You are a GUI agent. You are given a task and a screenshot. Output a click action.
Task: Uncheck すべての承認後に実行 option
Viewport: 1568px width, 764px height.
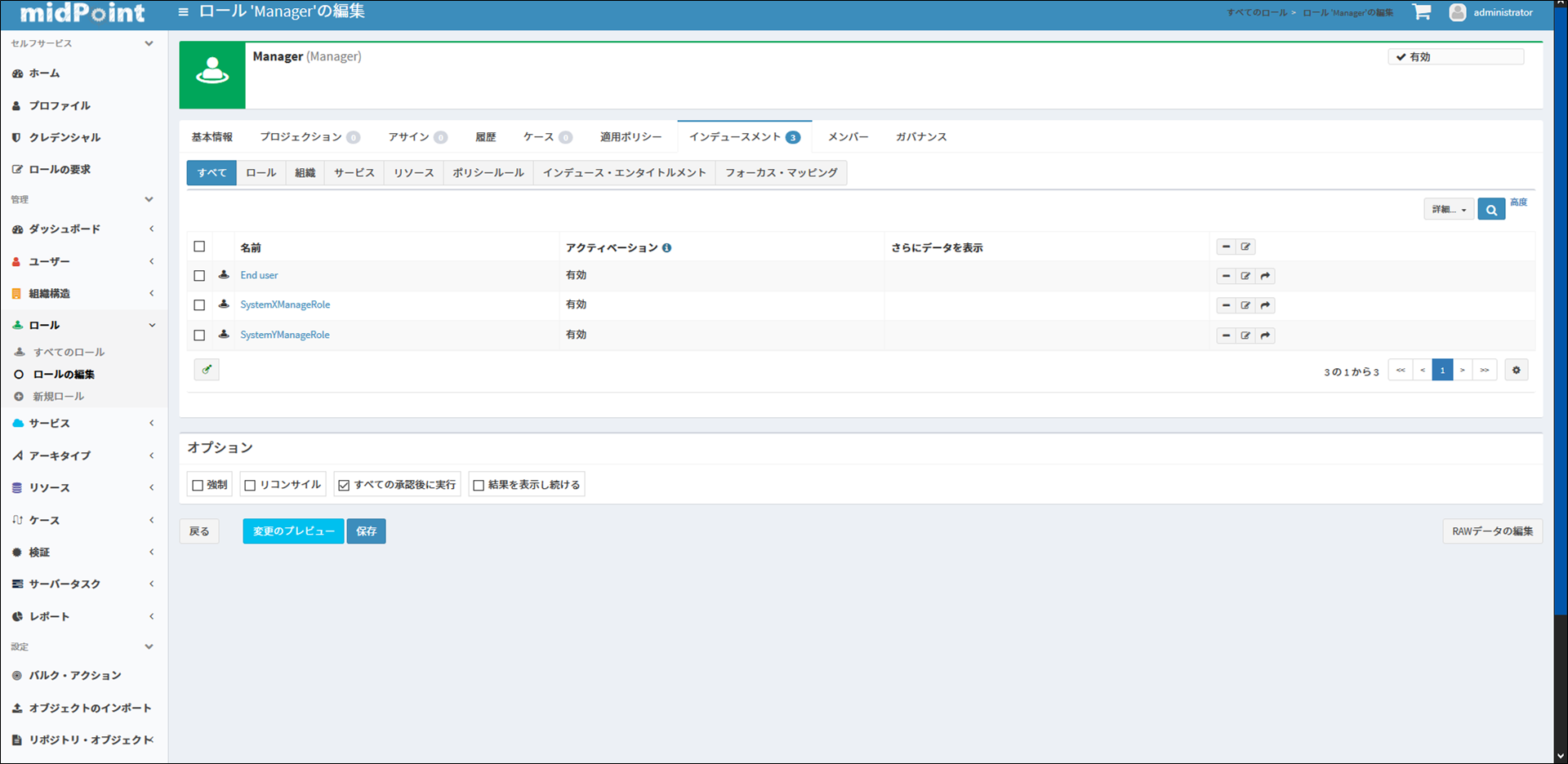coord(344,485)
